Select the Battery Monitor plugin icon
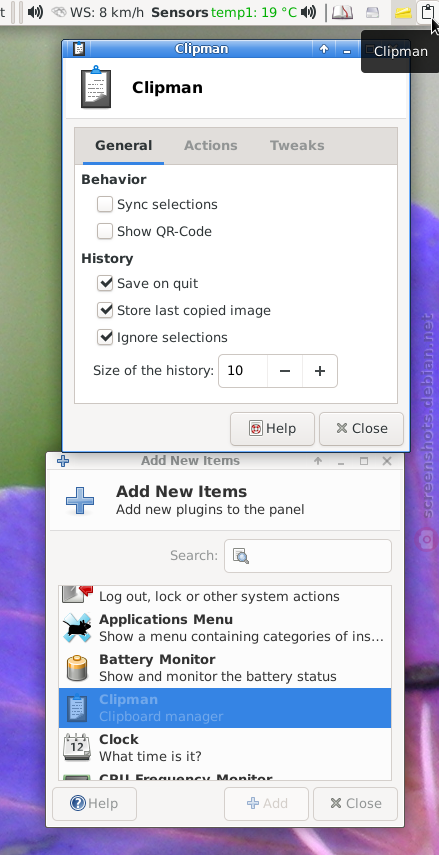The height and width of the screenshot is (855, 439). pos(77,668)
